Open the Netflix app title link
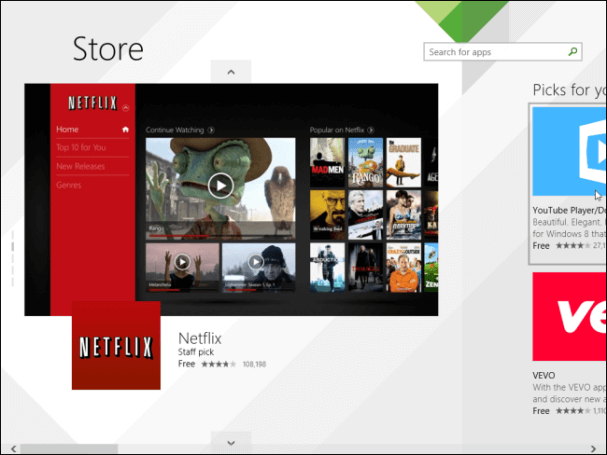607x455 pixels. coord(200,338)
